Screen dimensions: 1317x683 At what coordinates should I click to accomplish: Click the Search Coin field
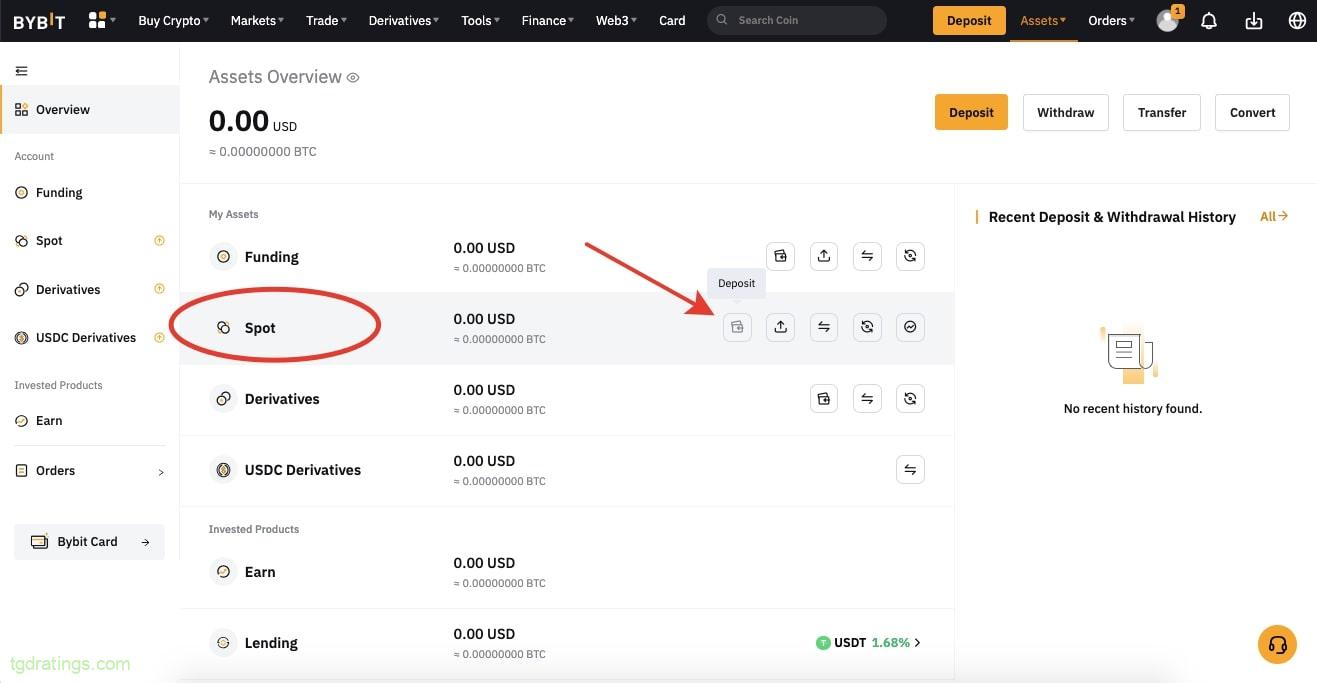[x=797, y=20]
